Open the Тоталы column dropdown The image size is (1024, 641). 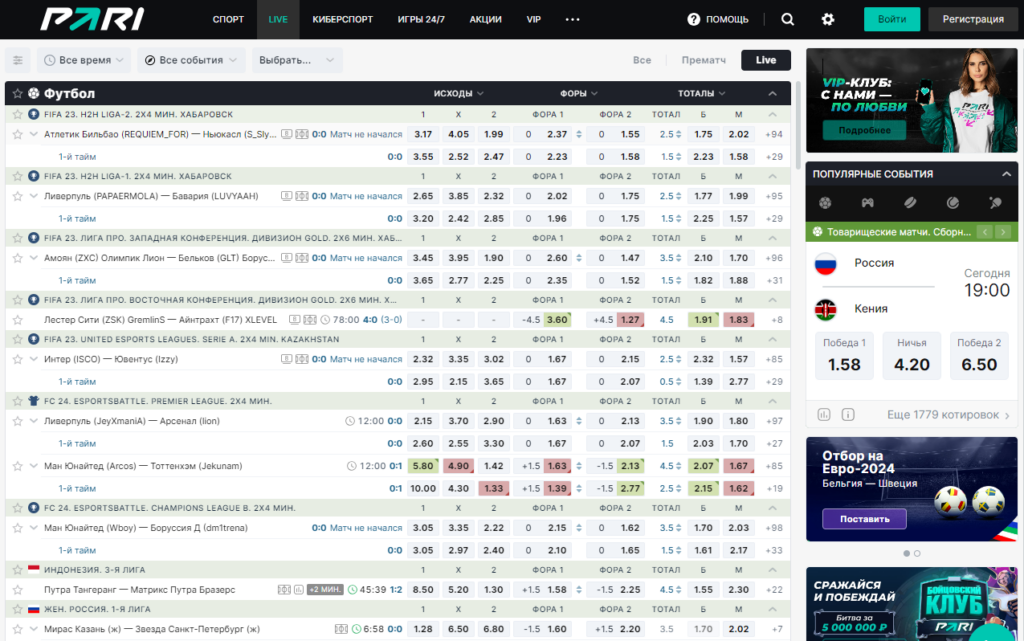(701, 93)
